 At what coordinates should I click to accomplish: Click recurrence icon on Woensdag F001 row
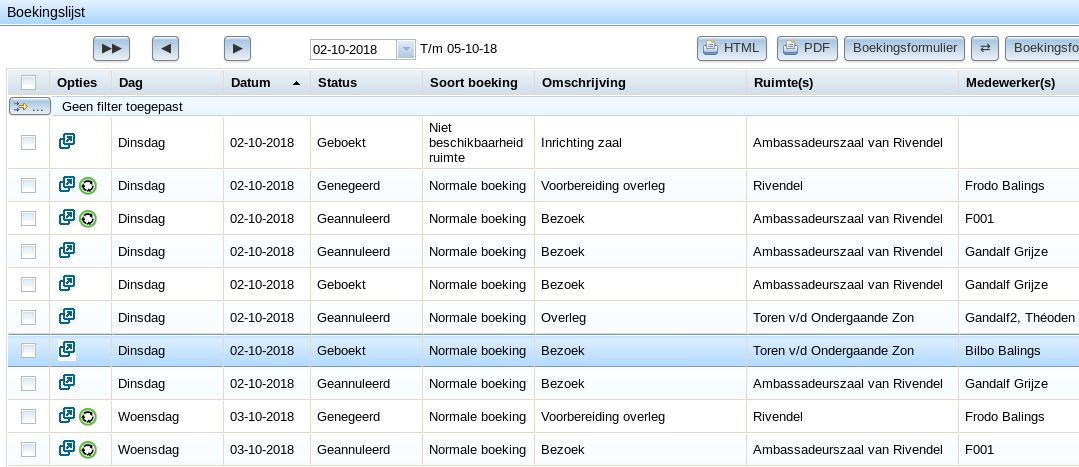click(87, 450)
